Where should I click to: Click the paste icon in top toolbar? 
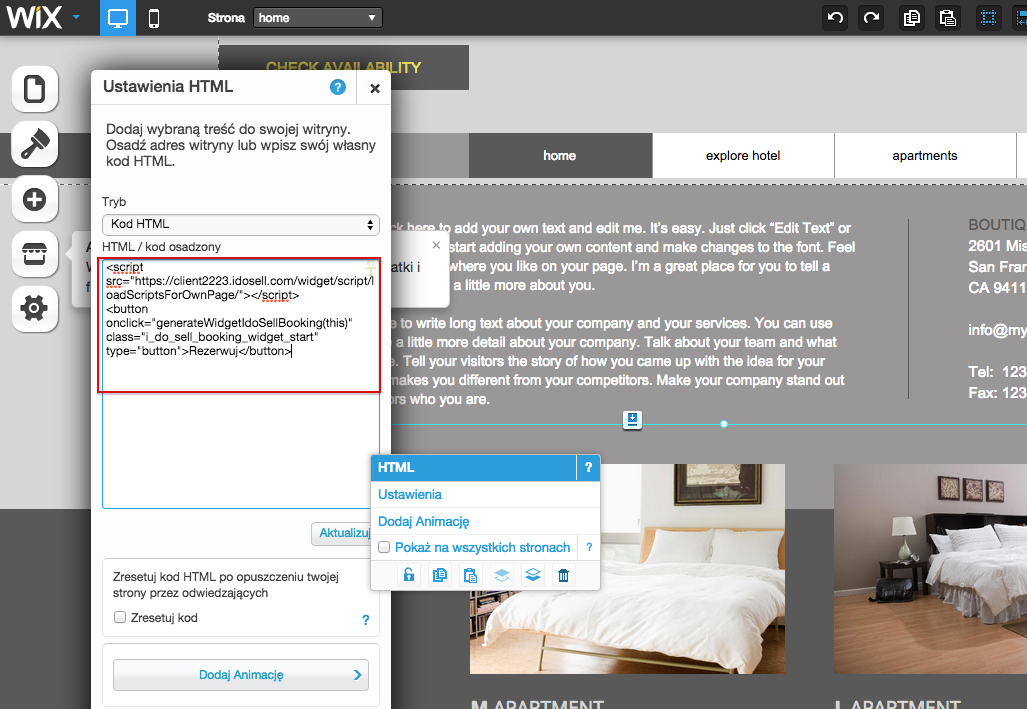tap(947, 18)
